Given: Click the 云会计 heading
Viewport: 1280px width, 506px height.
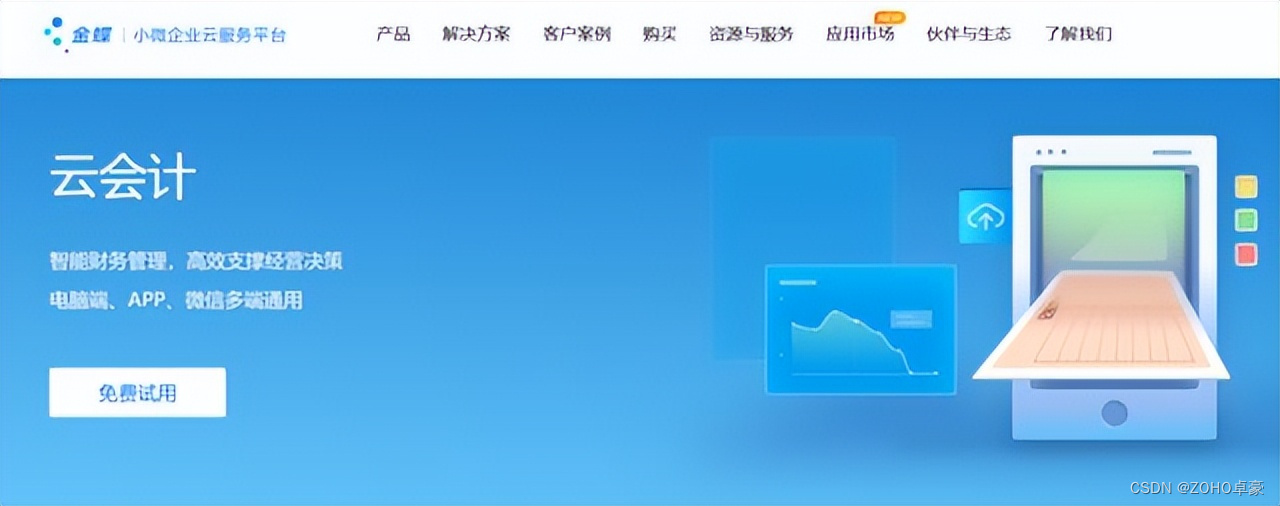Looking at the screenshot, I should tap(123, 179).
